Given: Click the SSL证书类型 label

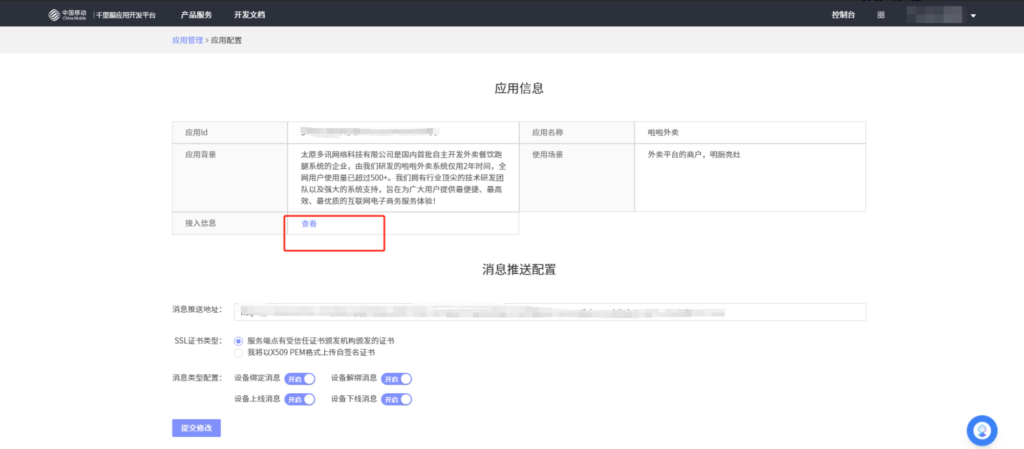Looking at the screenshot, I should pyautogui.click(x=197, y=341).
